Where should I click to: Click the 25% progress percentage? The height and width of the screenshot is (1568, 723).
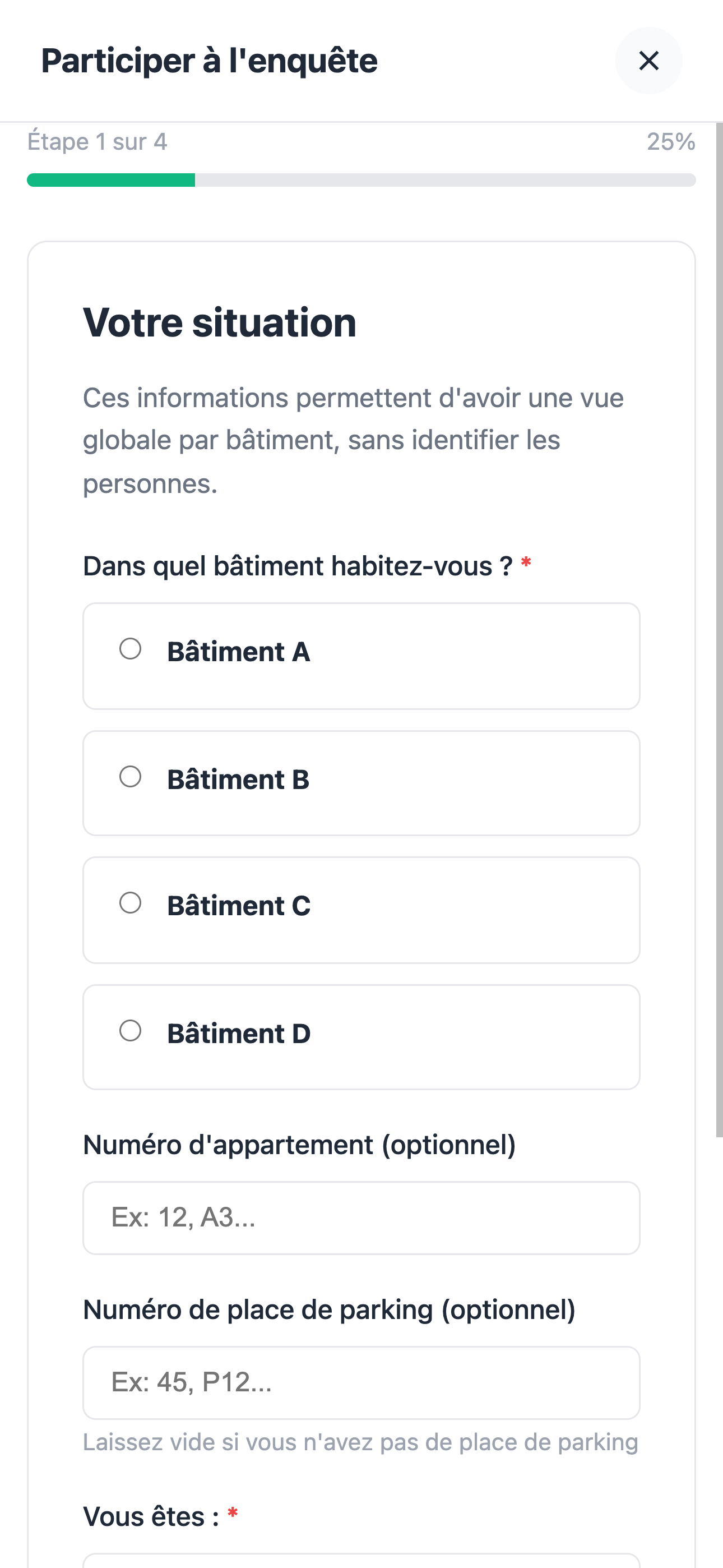(x=671, y=142)
